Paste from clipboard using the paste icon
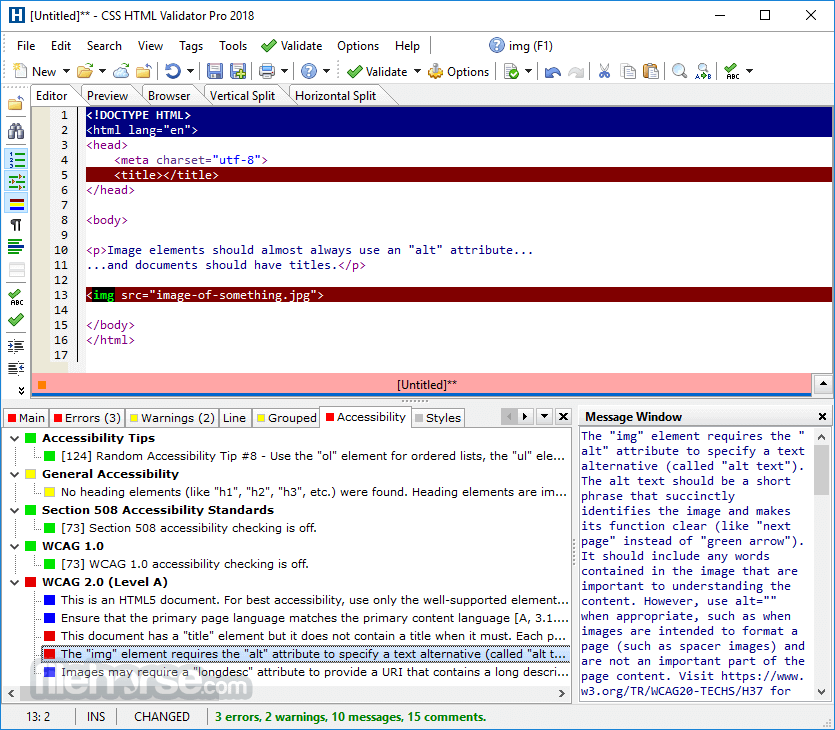Image resolution: width=835 pixels, height=730 pixels. coord(650,71)
